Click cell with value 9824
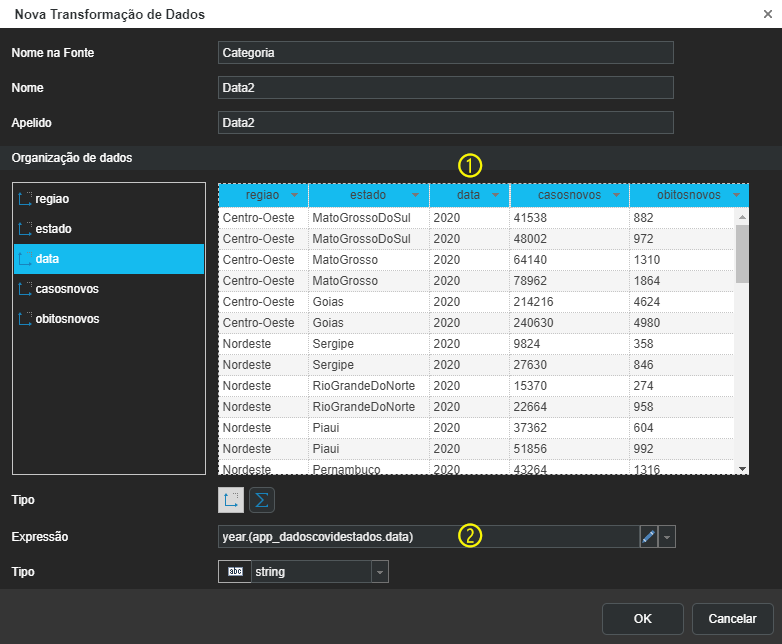This screenshot has width=782, height=644. pyautogui.click(x=570, y=344)
